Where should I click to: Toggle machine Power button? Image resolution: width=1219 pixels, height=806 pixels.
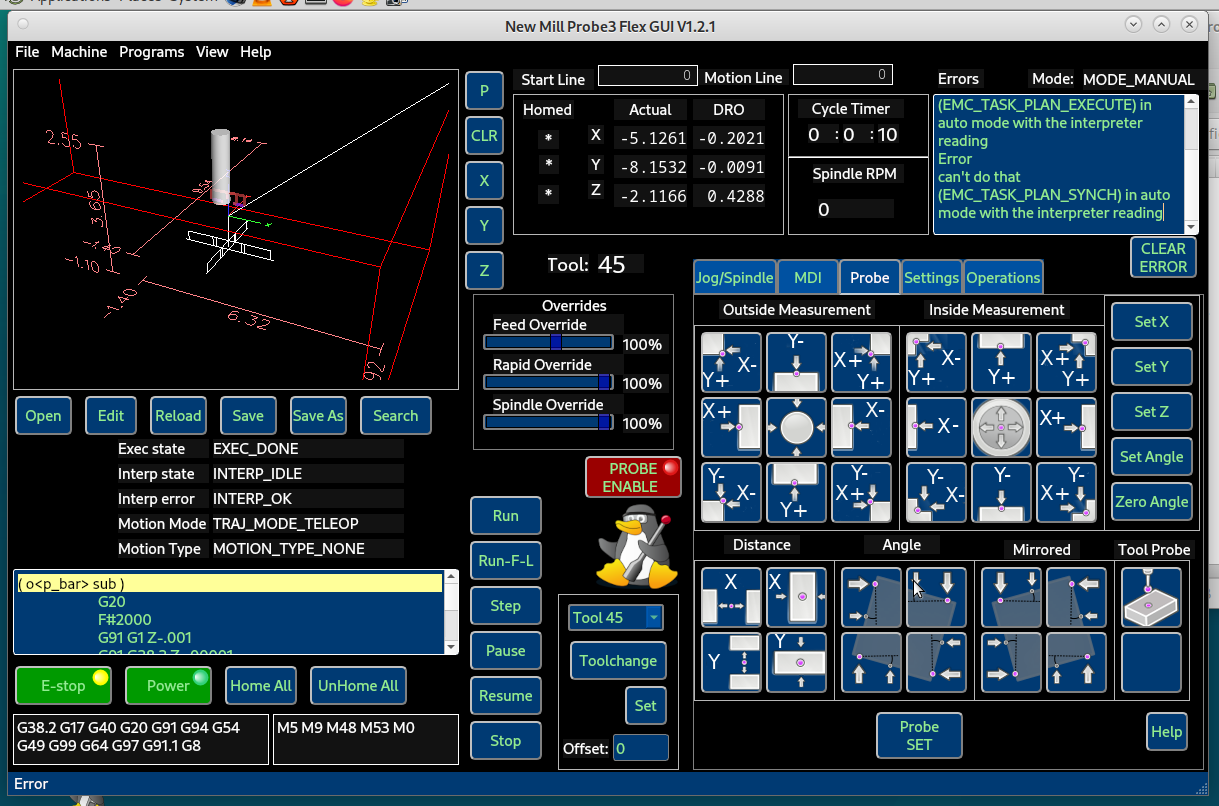click(168, 686)
